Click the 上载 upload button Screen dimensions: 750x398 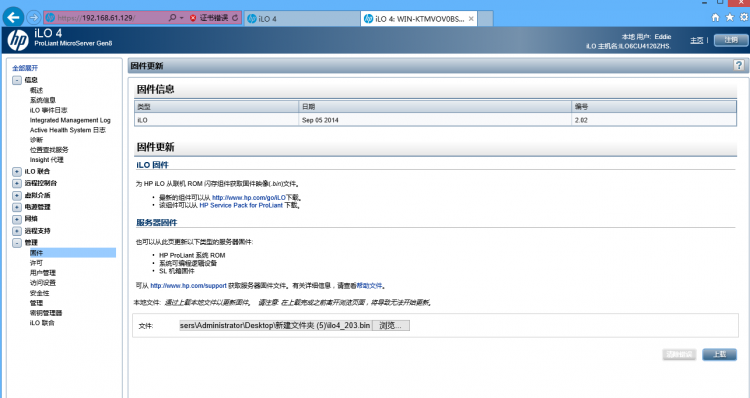pyautogui.click(x=719, y=354)
